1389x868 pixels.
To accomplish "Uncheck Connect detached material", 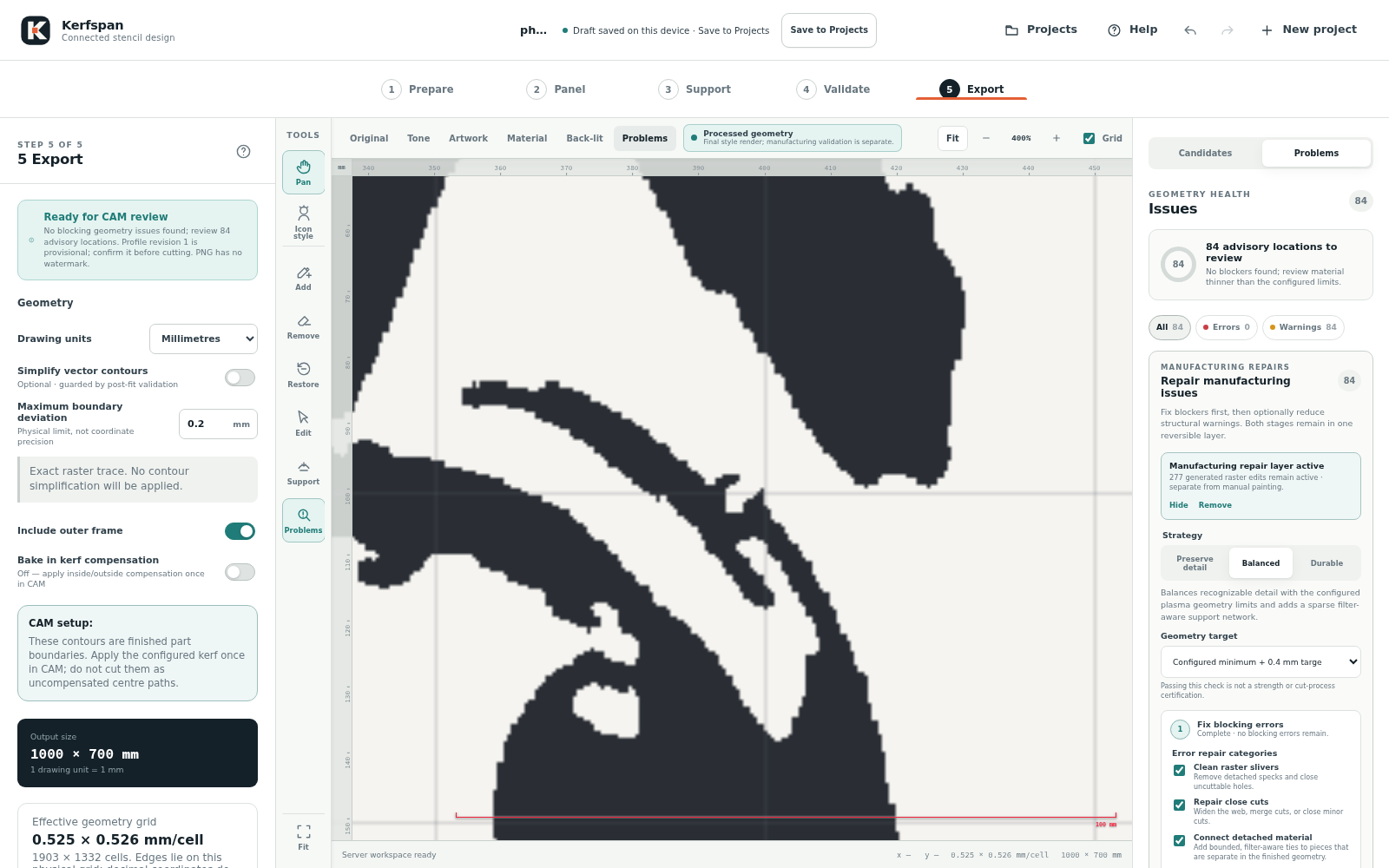I will point(1179,841).
